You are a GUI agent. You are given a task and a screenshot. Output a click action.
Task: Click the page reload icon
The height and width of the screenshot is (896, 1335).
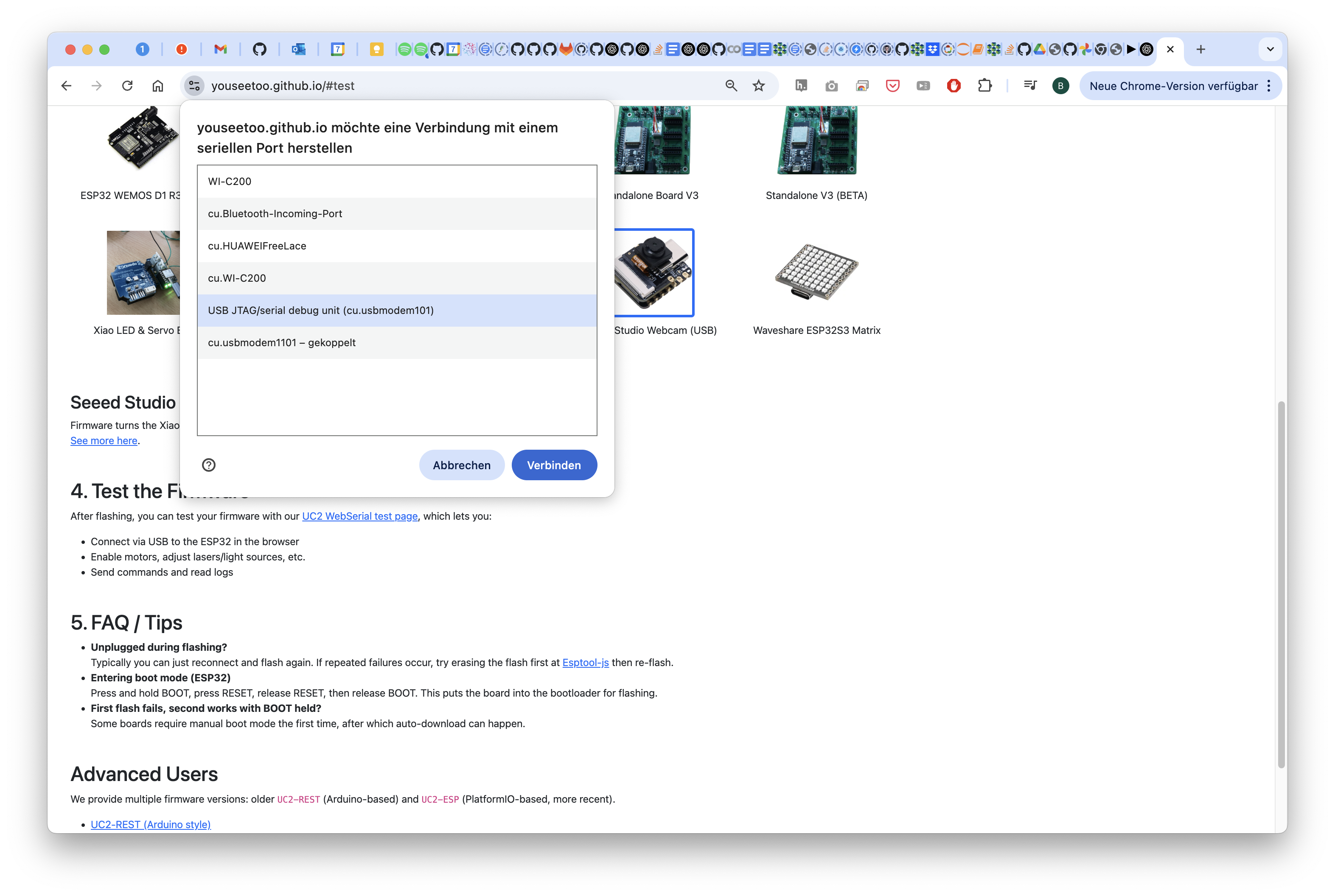point(127,86)
